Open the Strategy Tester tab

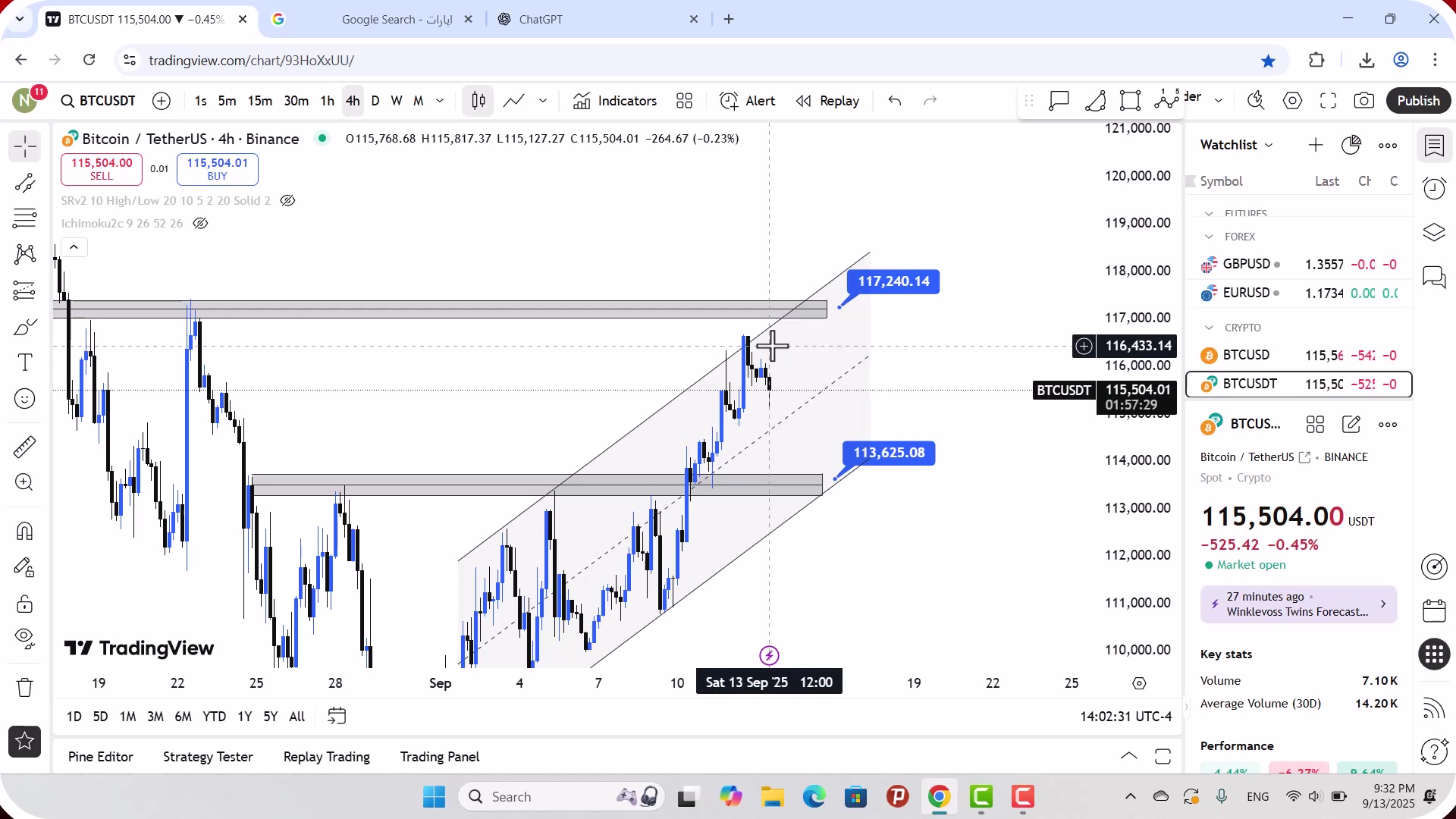208,757
